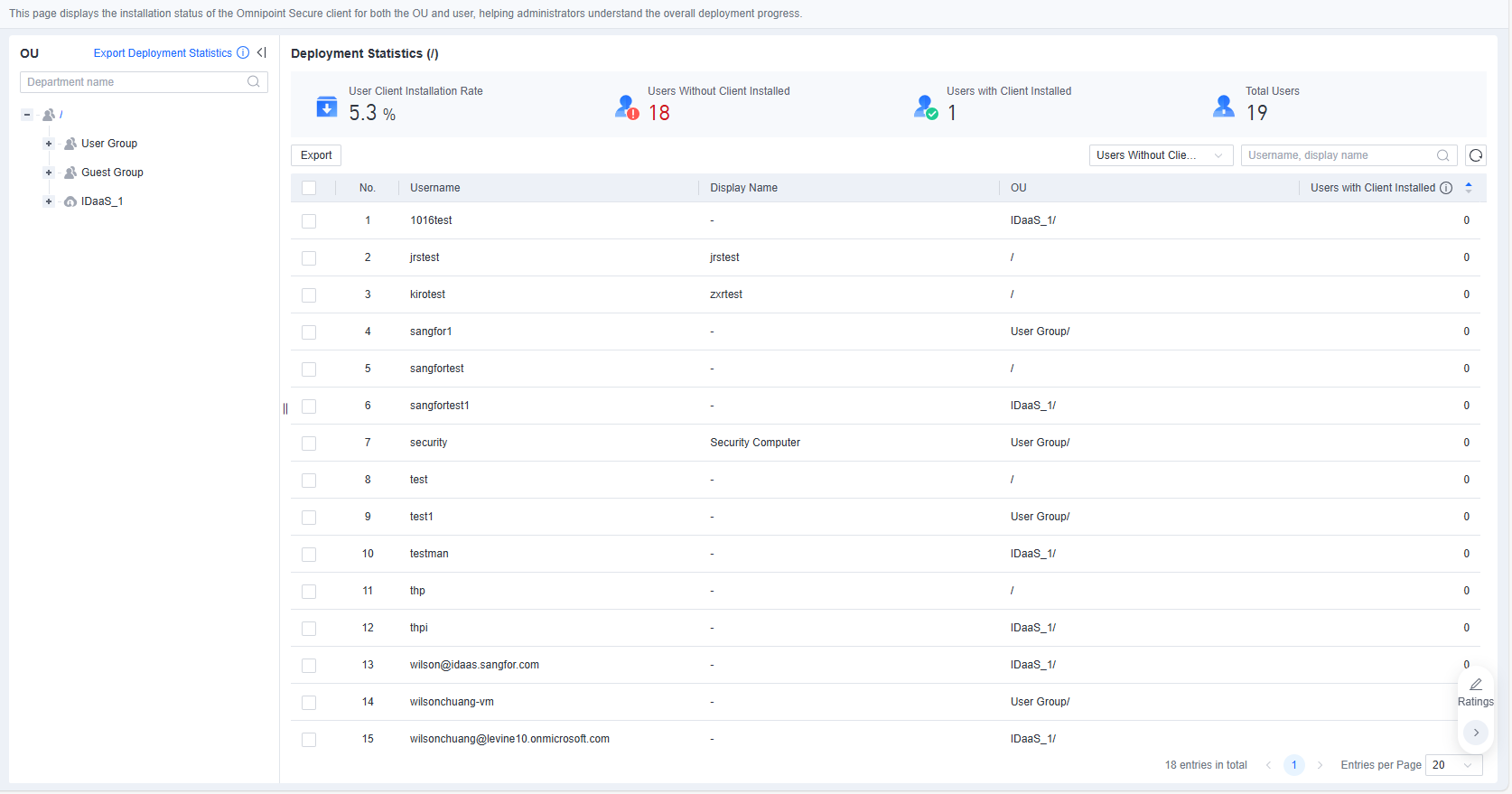Click the User Group folder icon
This screenshot has width=1512, height=794.
tap(70, 144)
